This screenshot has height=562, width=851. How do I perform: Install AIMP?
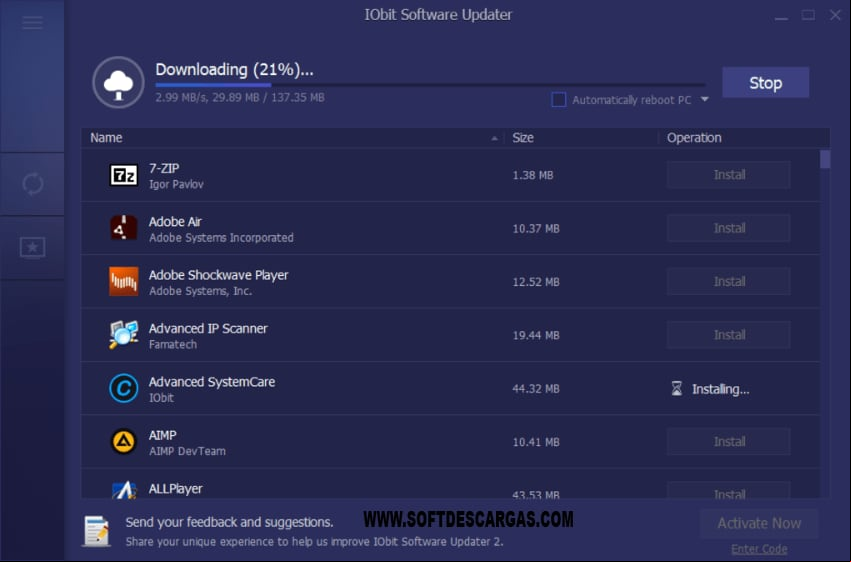point(729,442)
